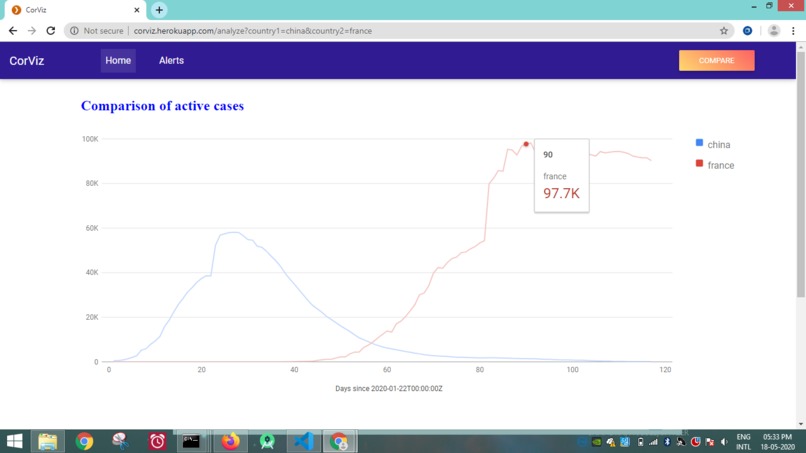The image size is (806, 453).
Task: Open Firefox from the taskbar
Action: [230, 441]
